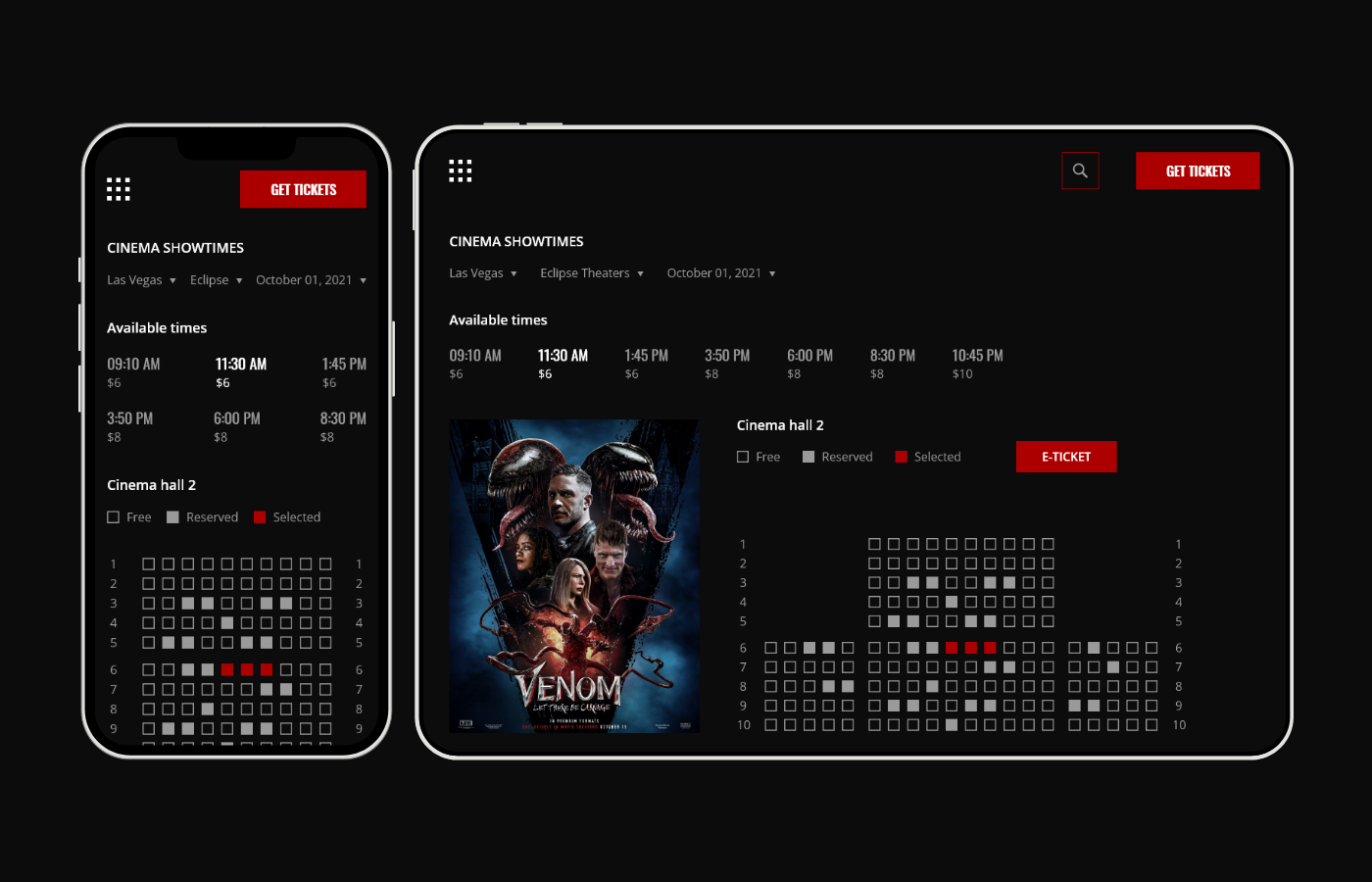Click the only reserved seat in phone row 8
This screenshot has height=882, width=1372.
(208, 710)
